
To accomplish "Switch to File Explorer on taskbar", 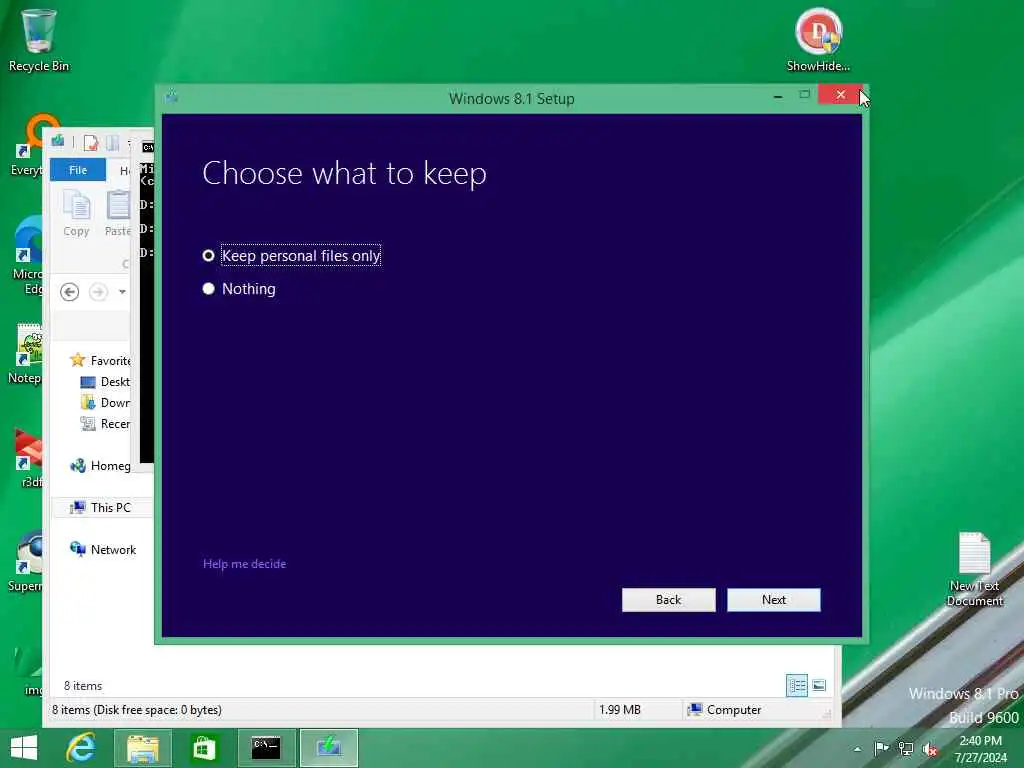I will click(x=142, y=748).
